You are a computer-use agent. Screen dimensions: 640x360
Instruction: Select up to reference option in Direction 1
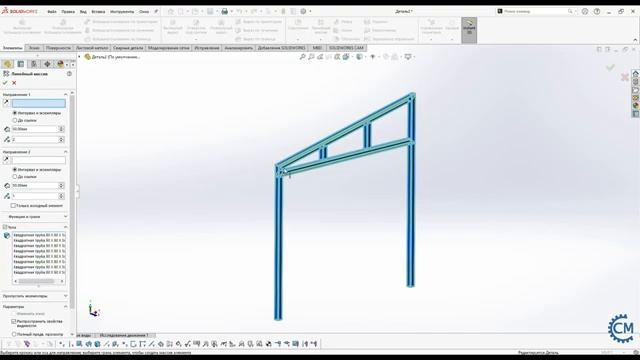pyautogui.click(x=15, y=120)
